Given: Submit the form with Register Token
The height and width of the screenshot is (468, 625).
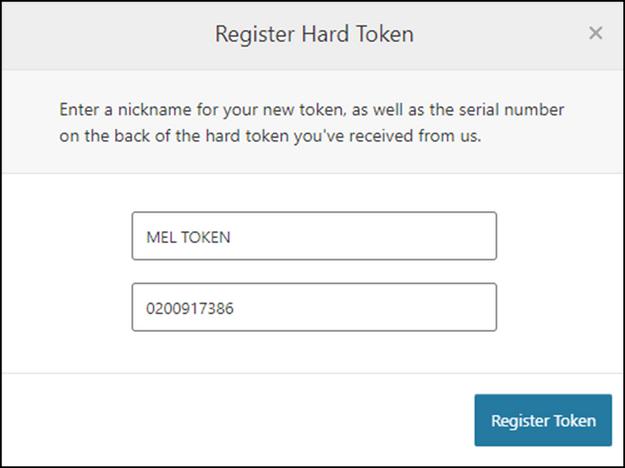Looking at the screenshot, I should pyautogui.click(x=543, y=420).
